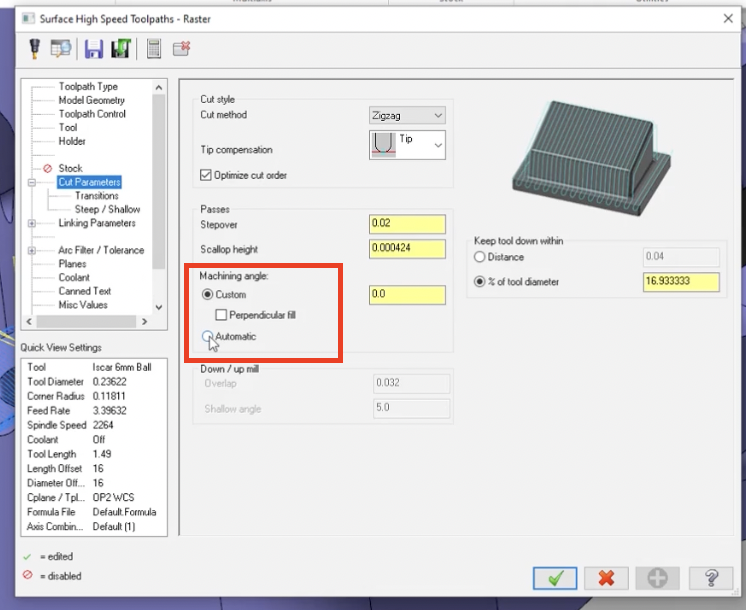Select the disabled Stock page
The height and width of the screenshot is (610, 746).
[x=70, y=168]
